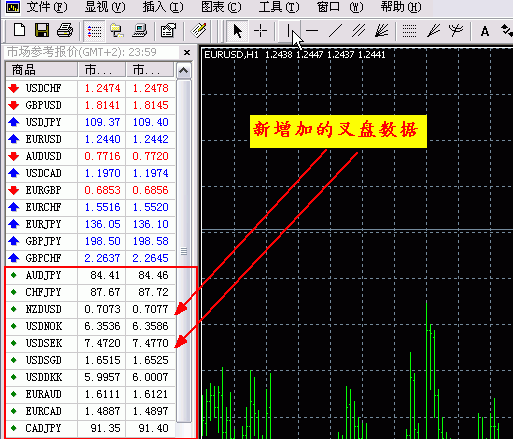Viewport: 513px width, 439px height.
Task: Select the AUDJPY symbol
Action: point(43,275)
